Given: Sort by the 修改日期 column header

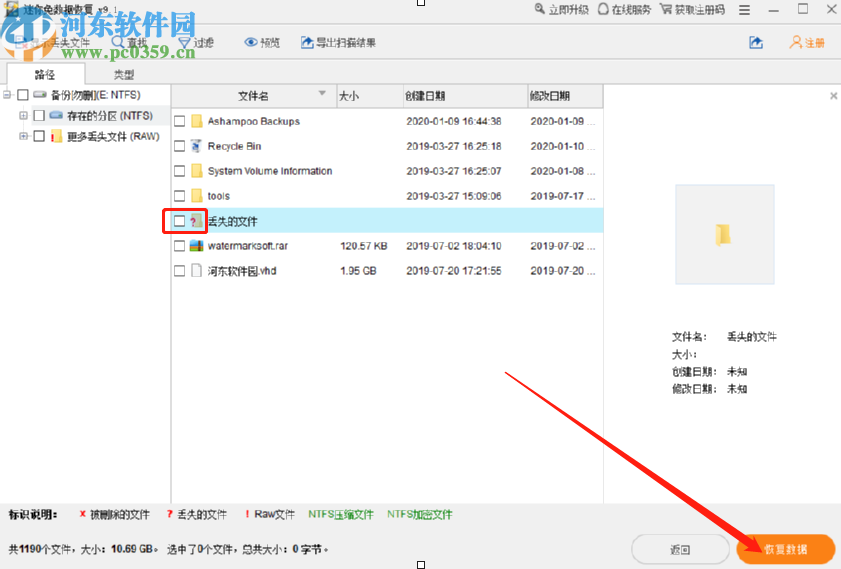Looking at the screenshot, I should point(565,96).
